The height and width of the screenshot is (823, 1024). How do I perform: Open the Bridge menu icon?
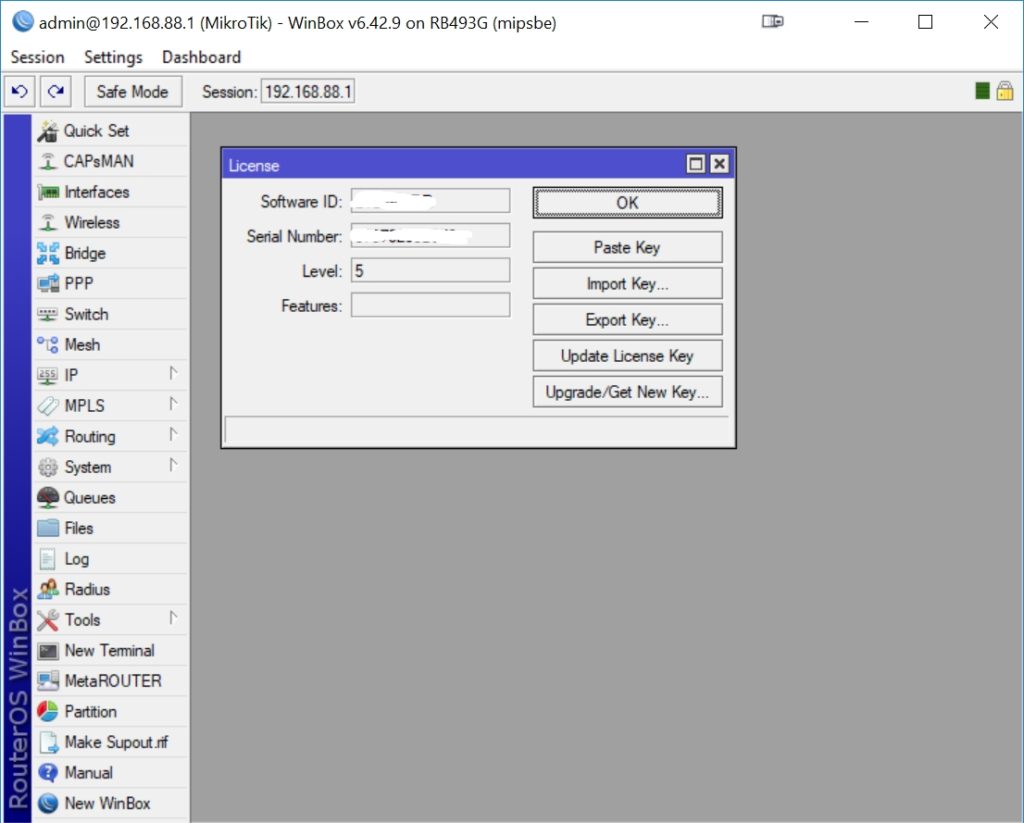[x=48, y=253]
